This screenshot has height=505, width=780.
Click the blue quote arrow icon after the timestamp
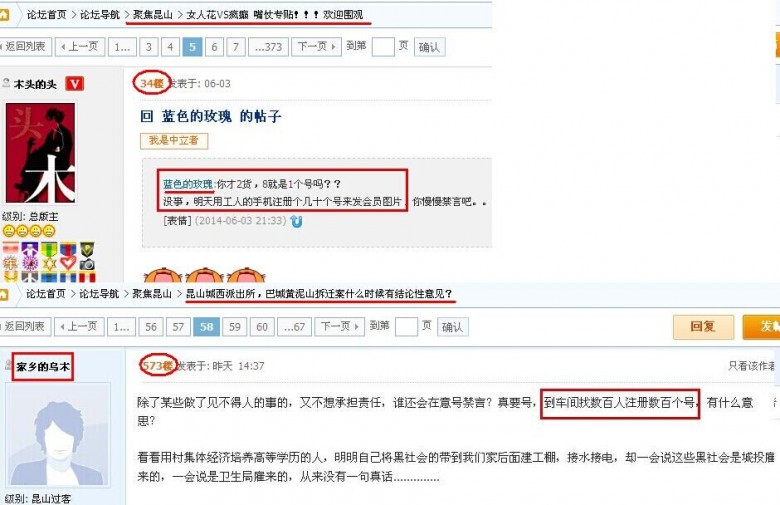(x=296, y=221)
